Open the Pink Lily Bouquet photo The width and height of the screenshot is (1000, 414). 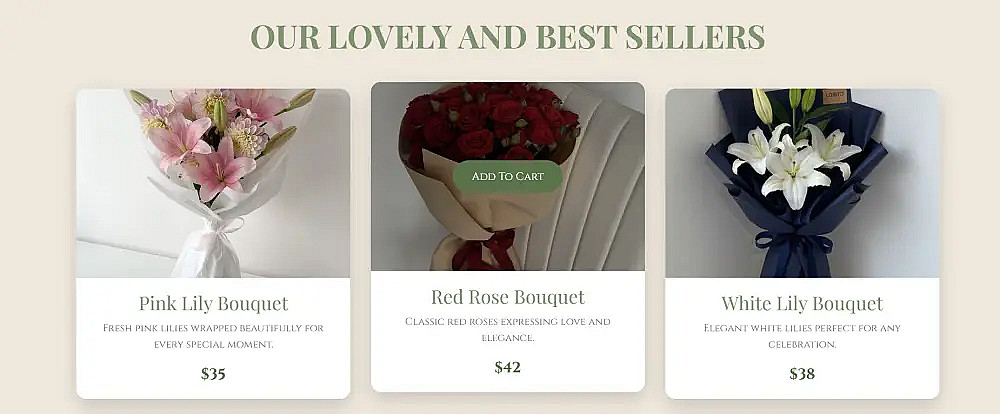coord(213,183)
